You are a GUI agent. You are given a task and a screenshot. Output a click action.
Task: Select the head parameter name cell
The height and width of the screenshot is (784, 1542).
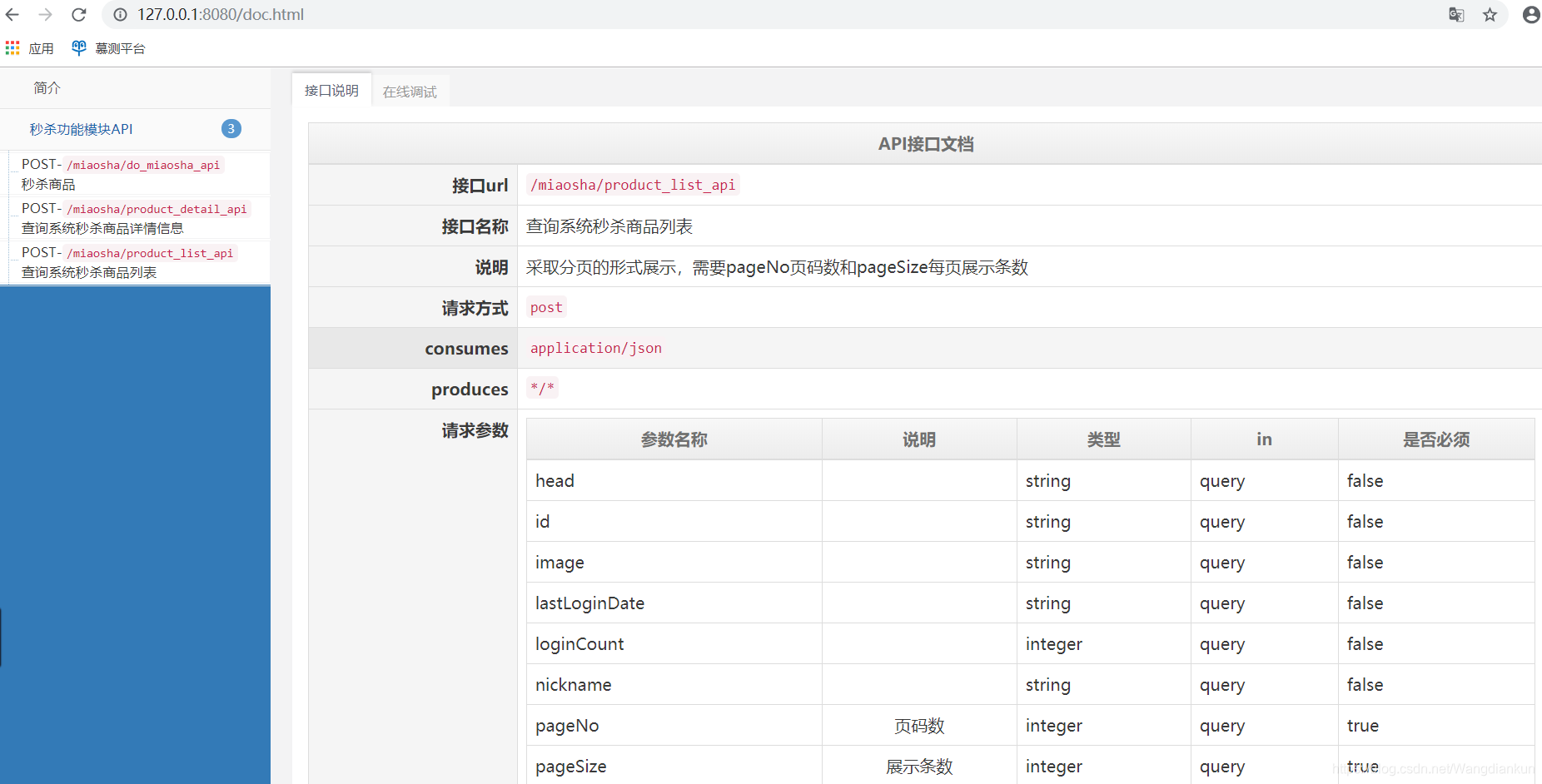coord(674,481)
